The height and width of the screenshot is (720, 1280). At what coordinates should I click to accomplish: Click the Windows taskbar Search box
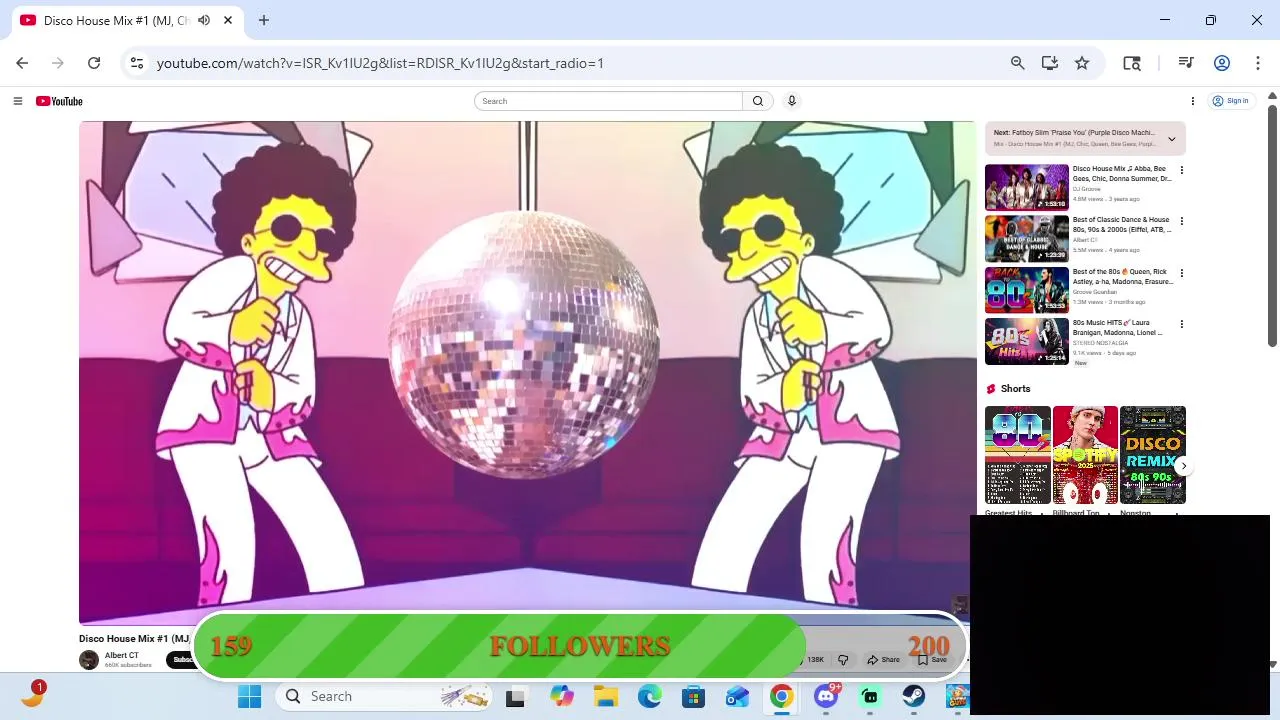(x=385, y=696)
